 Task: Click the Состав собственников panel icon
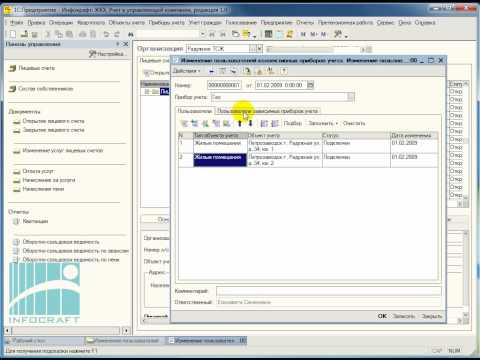click(x=13, y=89)
